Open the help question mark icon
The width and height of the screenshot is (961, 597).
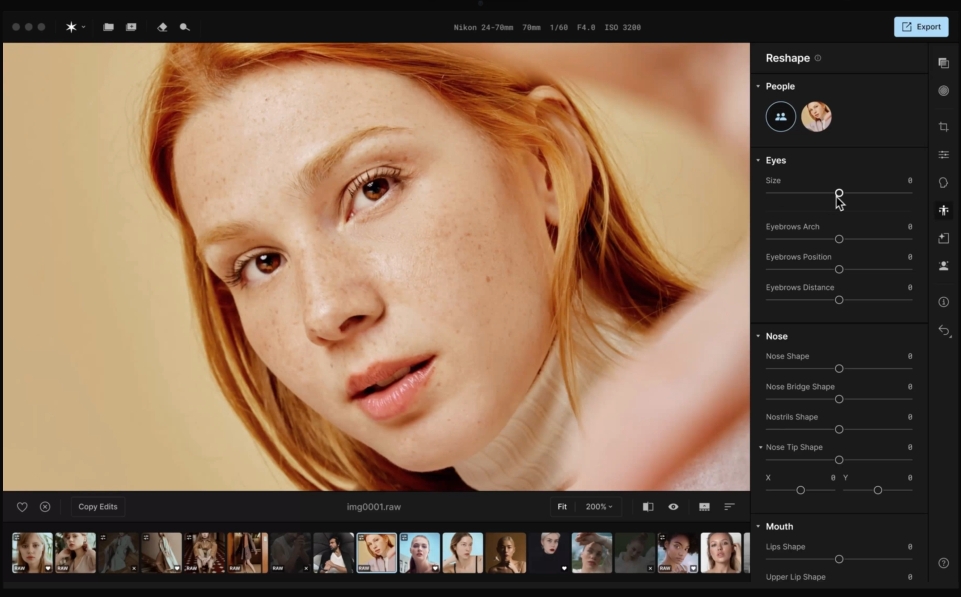pos(943,563)
